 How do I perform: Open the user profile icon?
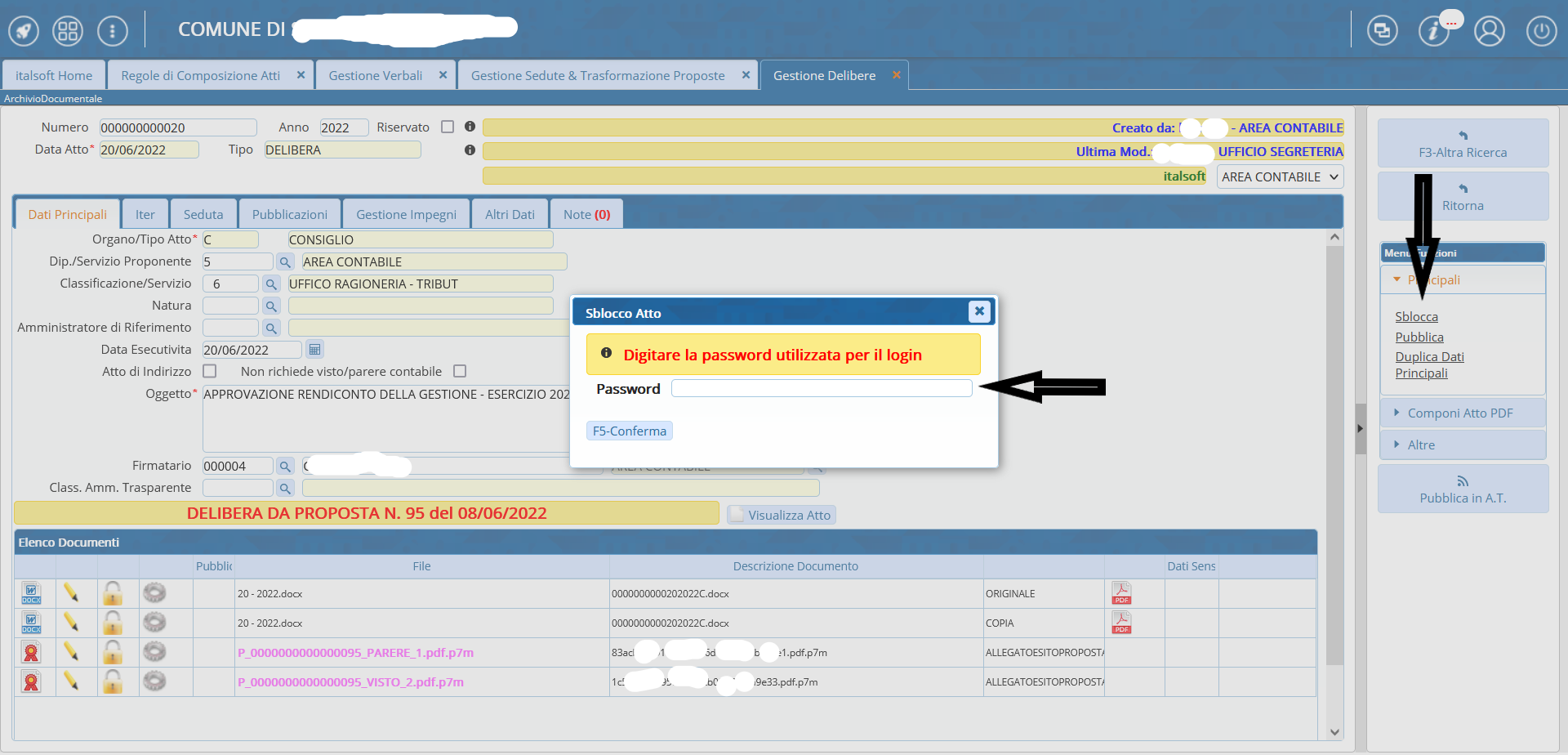(1489, 31)
